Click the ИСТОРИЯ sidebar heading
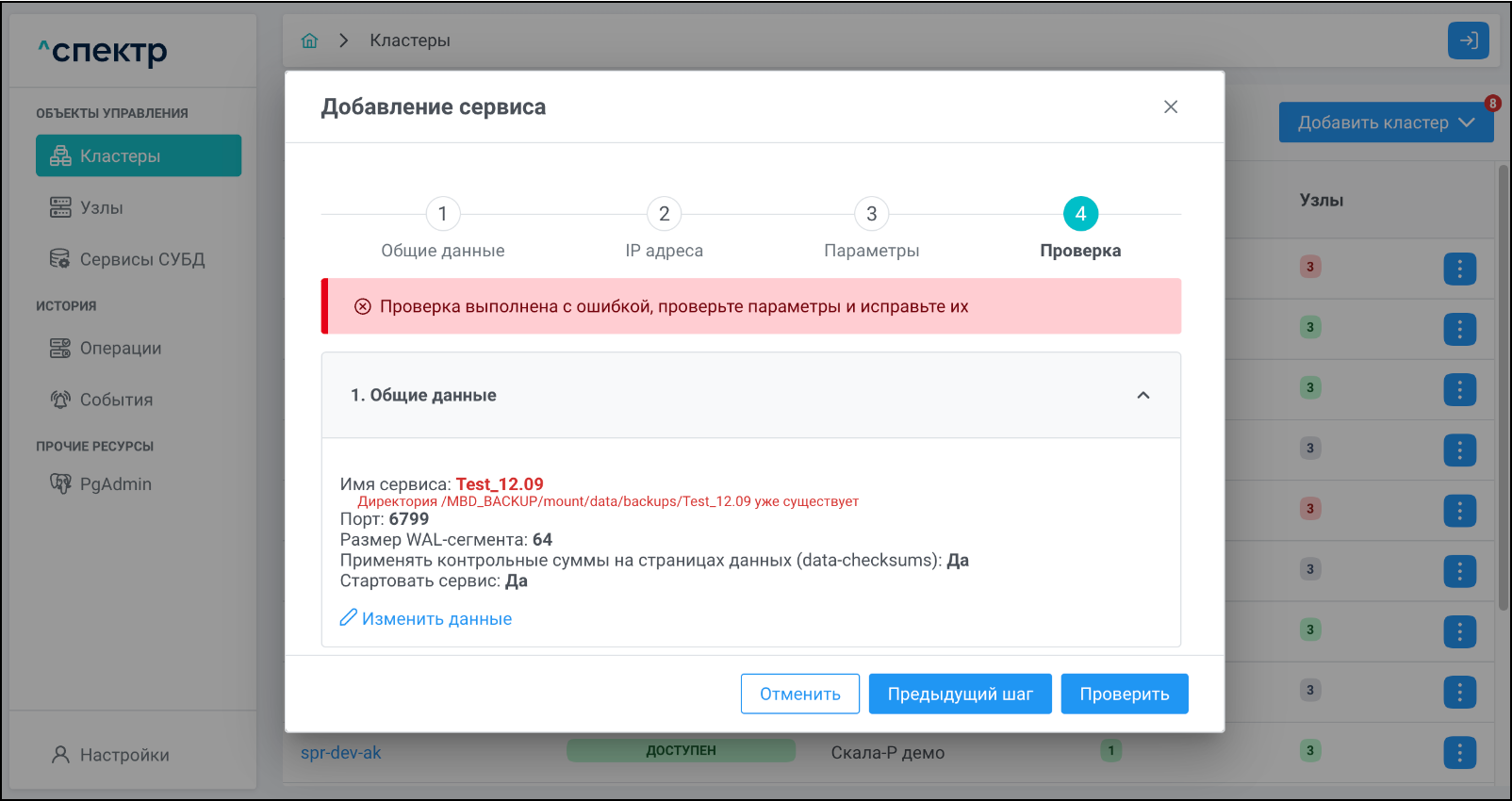1512x801 pixels. pos(66,305)
